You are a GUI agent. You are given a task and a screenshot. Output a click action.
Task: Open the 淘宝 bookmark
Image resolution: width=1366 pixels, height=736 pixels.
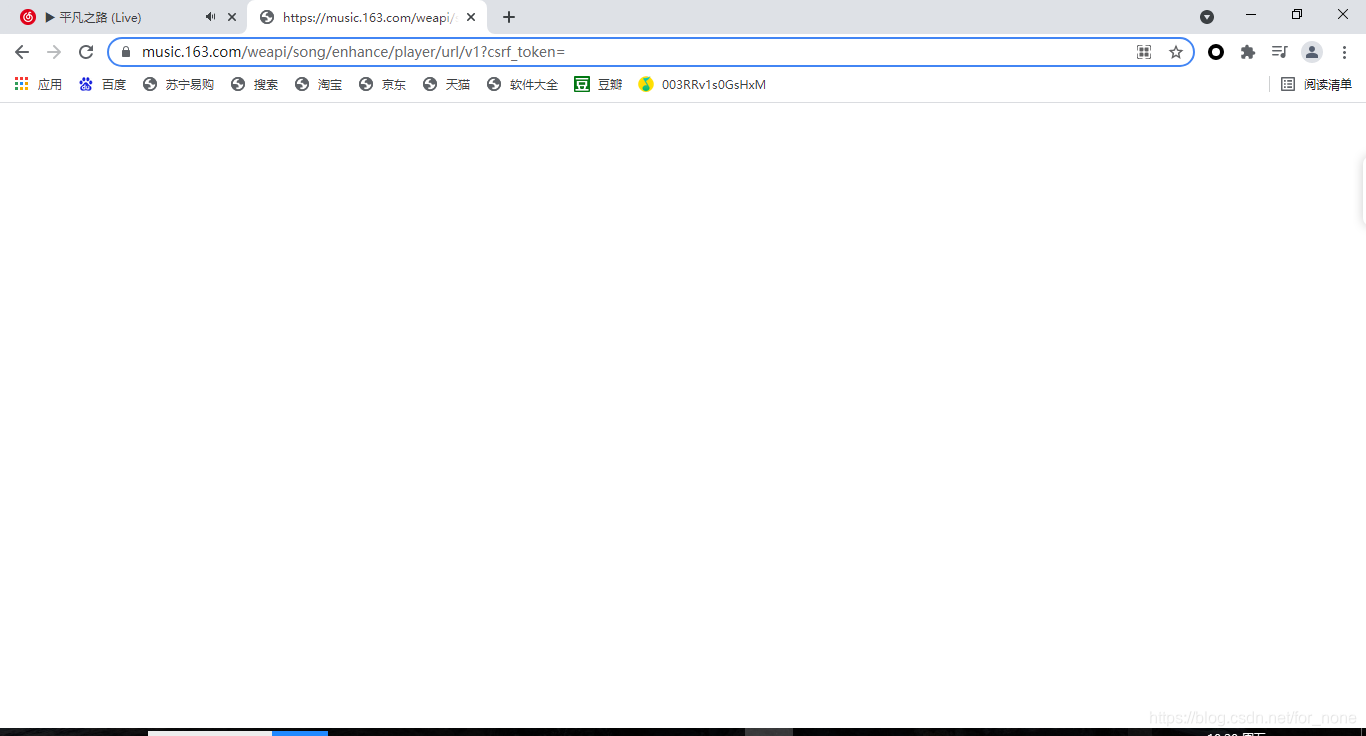tap(318, 85)
